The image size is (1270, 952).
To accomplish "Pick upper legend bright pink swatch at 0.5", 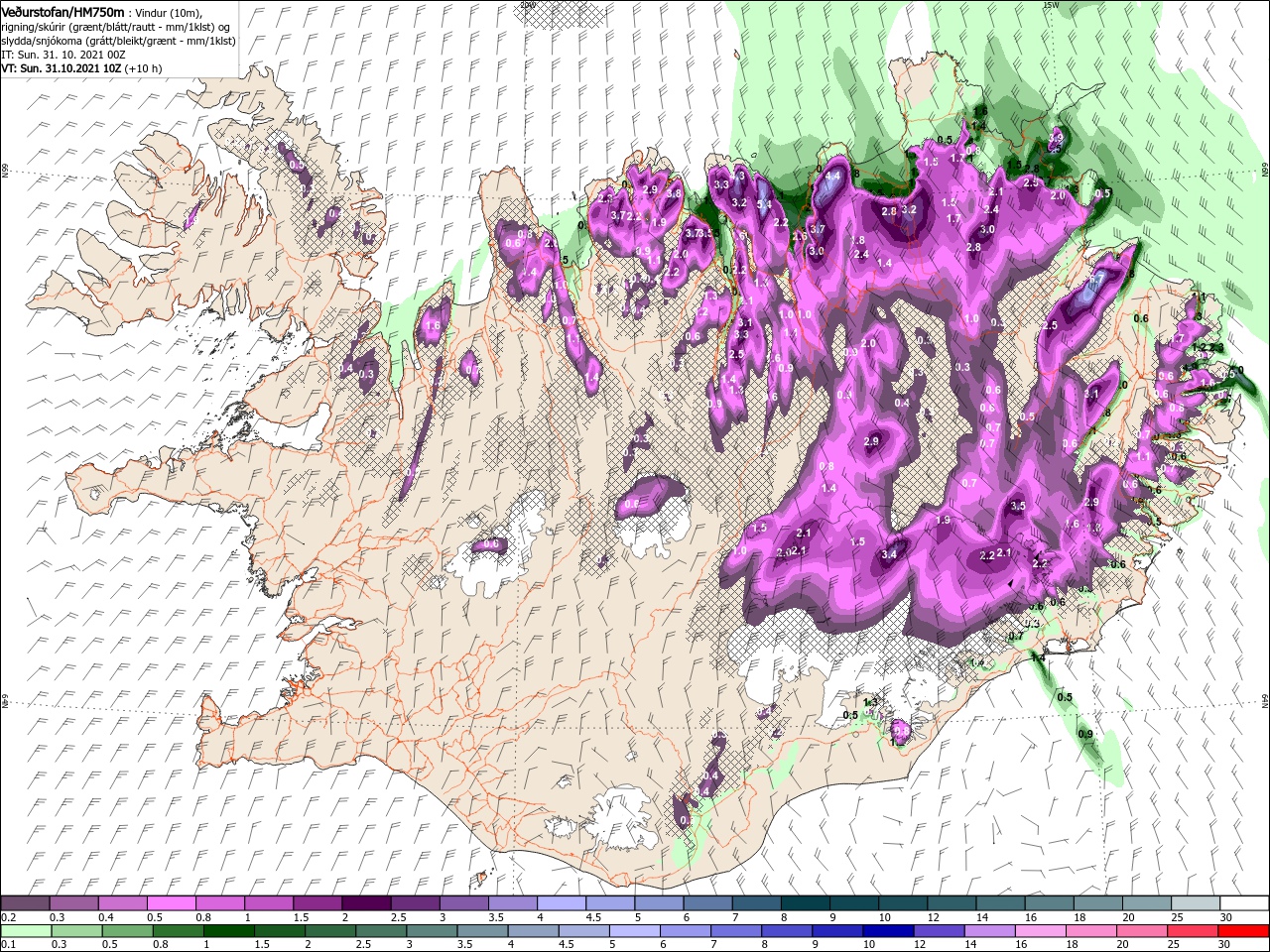I will click(171, 903).
